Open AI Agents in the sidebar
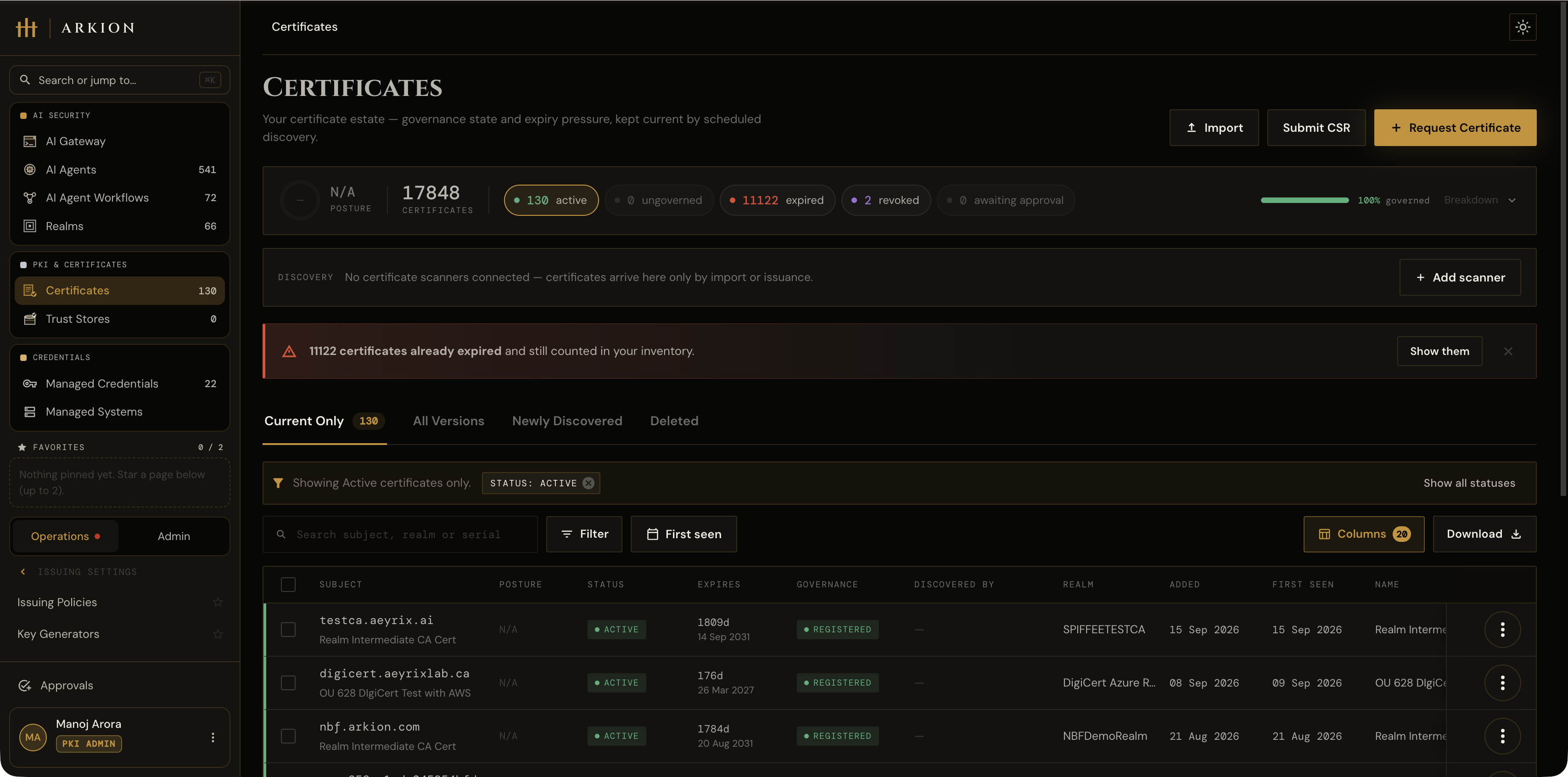Screen dimensions: 1568x777 (119, 169)
